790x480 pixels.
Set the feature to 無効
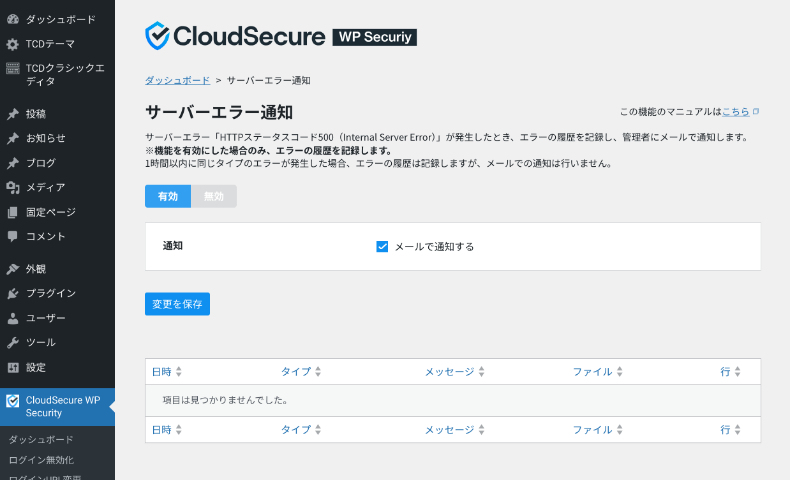pos(214,196)
